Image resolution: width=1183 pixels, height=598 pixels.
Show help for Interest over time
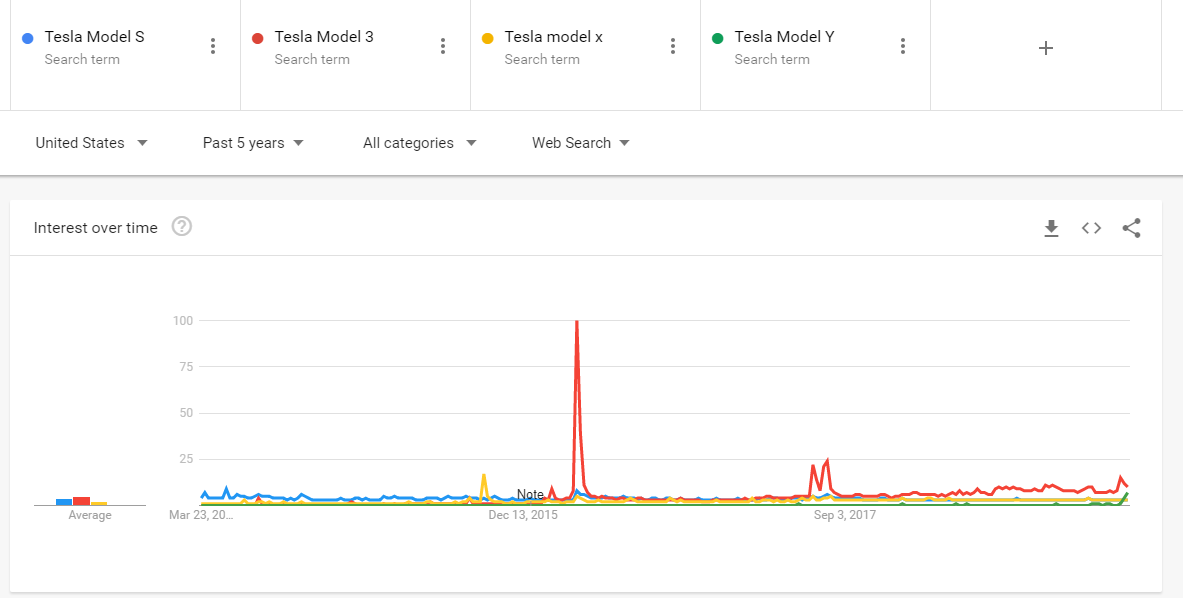182,226
